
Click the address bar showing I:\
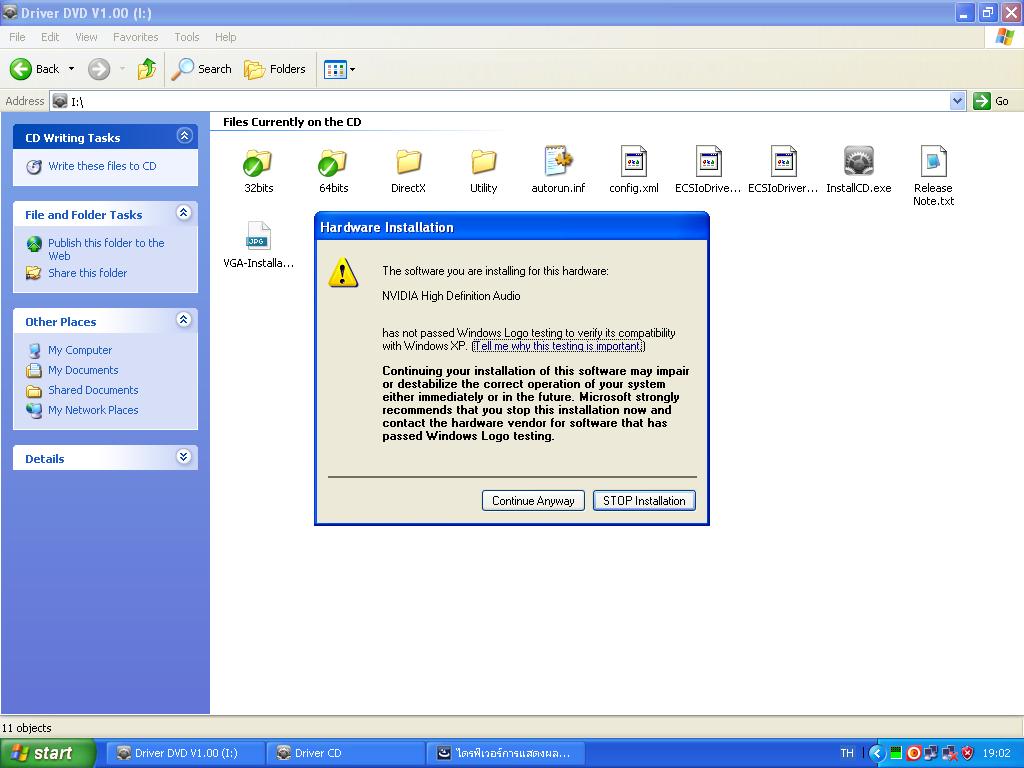tap(500, 101)
